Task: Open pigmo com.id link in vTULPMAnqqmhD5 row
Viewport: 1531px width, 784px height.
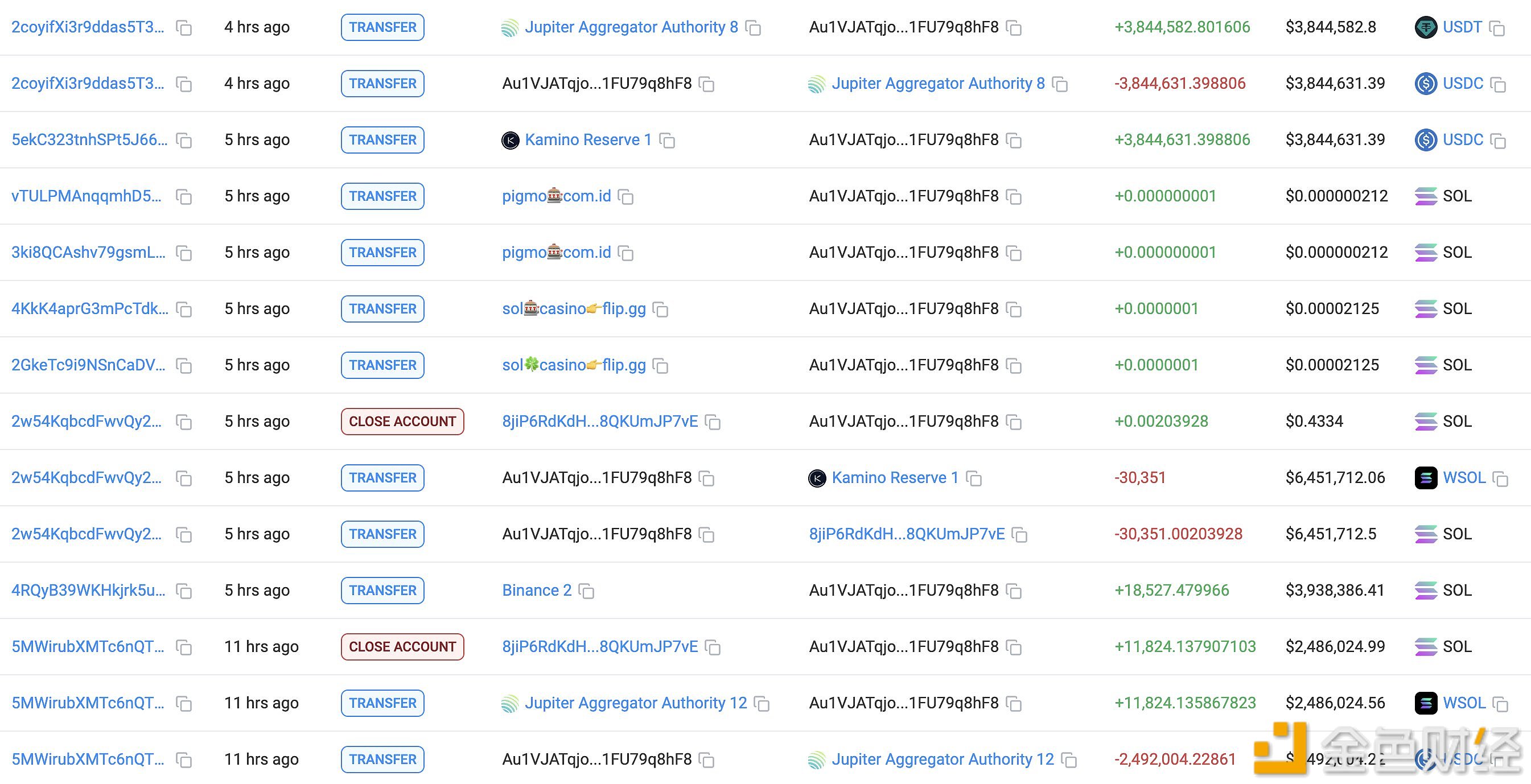Action: click(556, 196)
